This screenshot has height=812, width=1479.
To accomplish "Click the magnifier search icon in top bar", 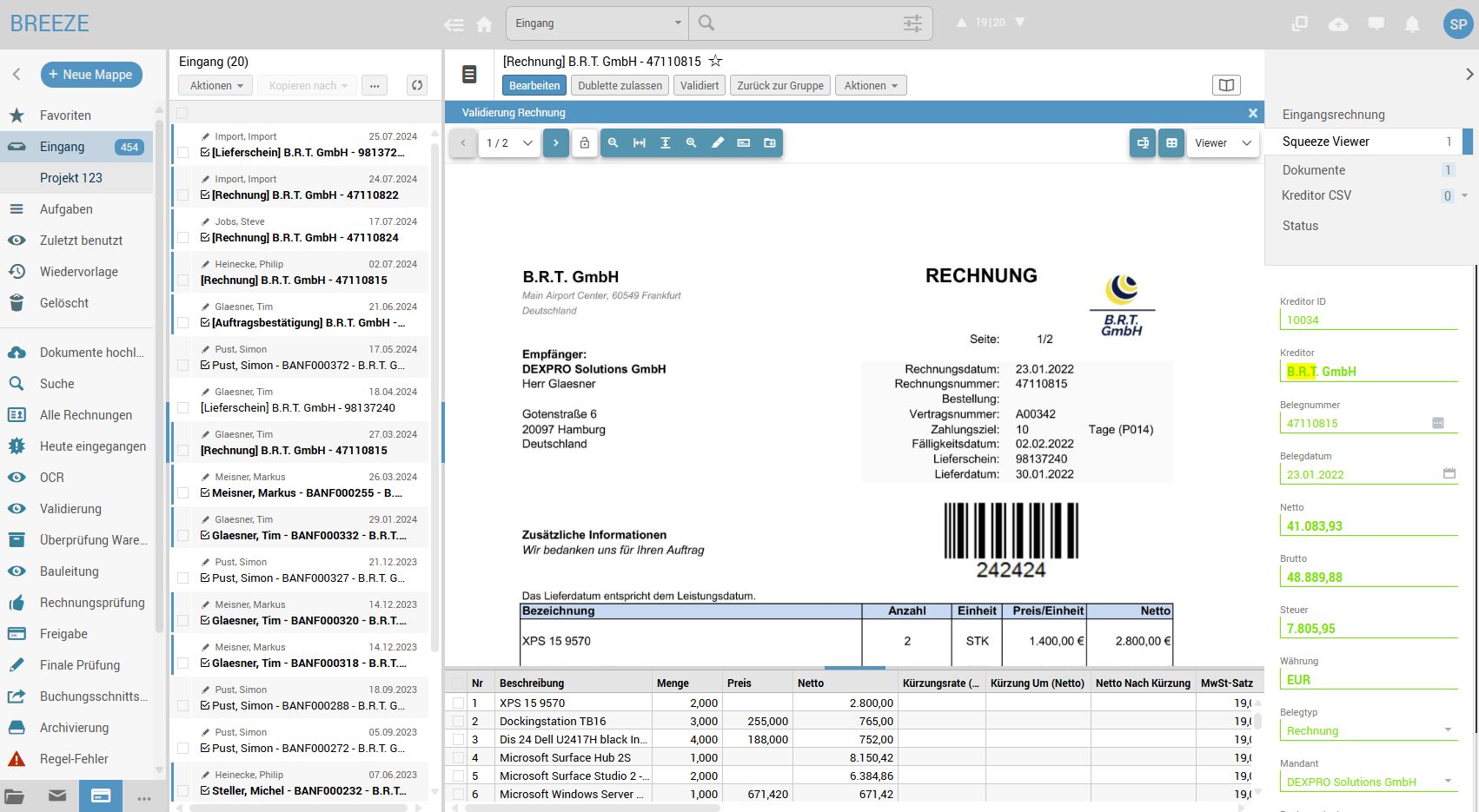I will click(706, 23).
